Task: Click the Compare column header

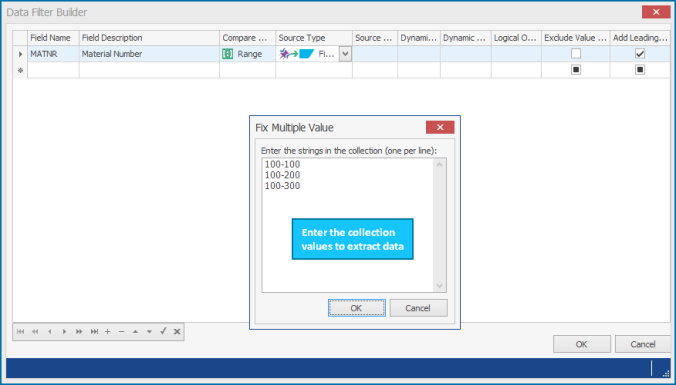Action: pyautogui.click(x=248, y=38)
